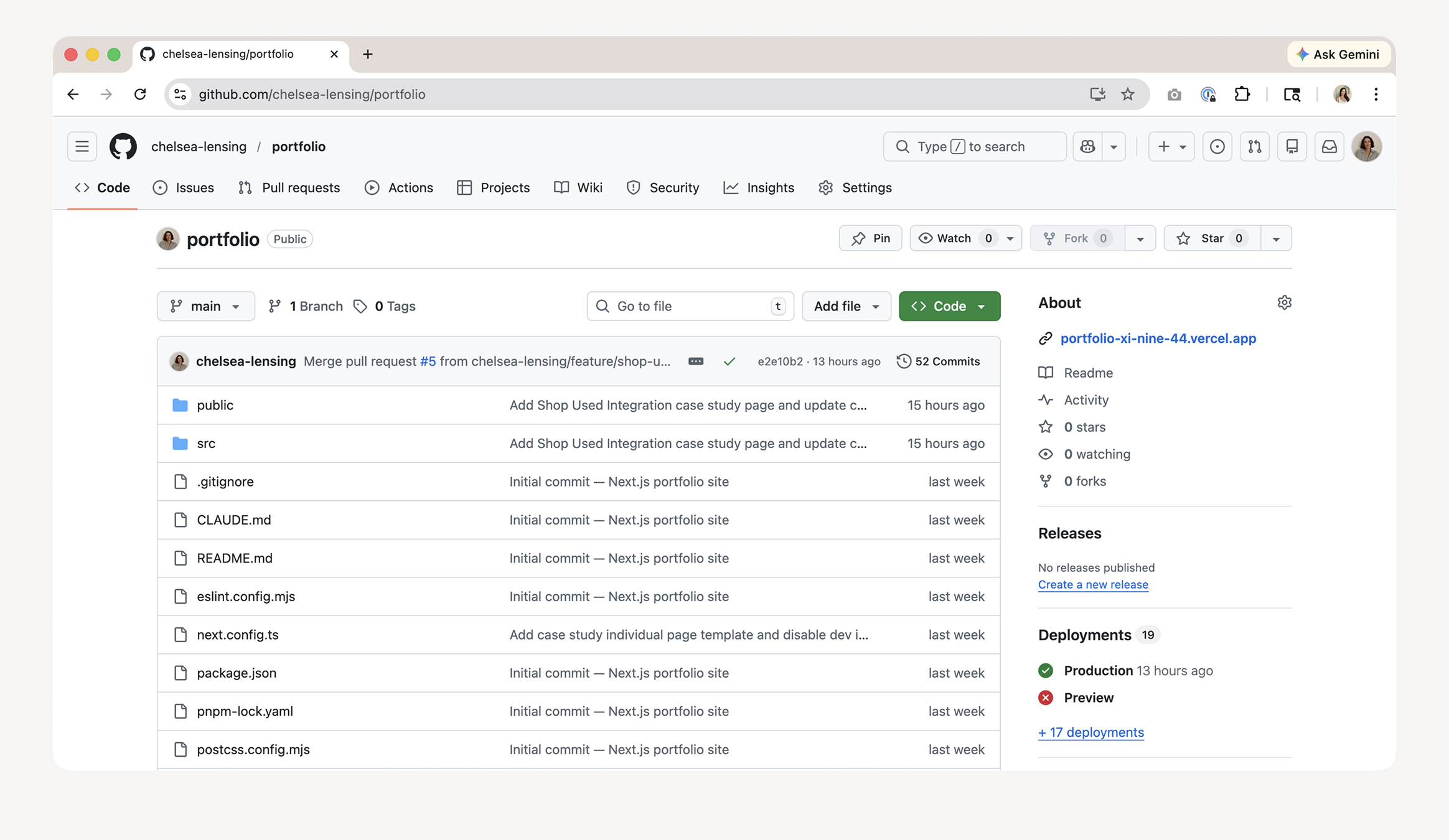
Task: Open the portfolio-xi-nine-44.vercel.app link
Action: point(1158,338)
